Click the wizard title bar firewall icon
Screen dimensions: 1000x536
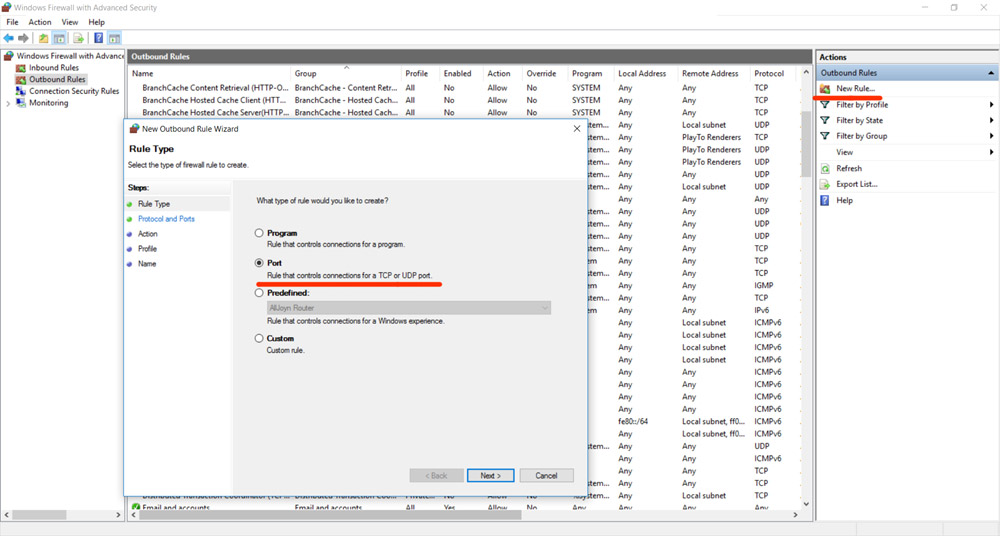134,129
